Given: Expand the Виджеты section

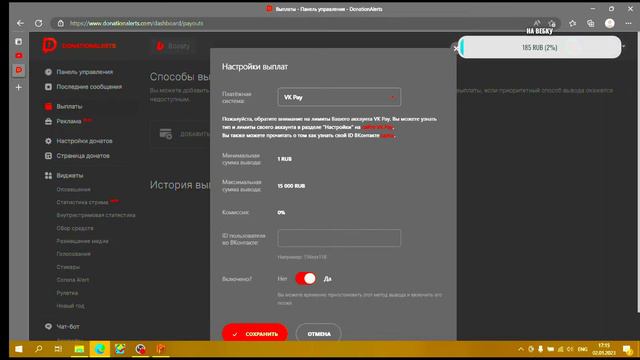Looking at the screenshot, I should [x=69, y=175].
